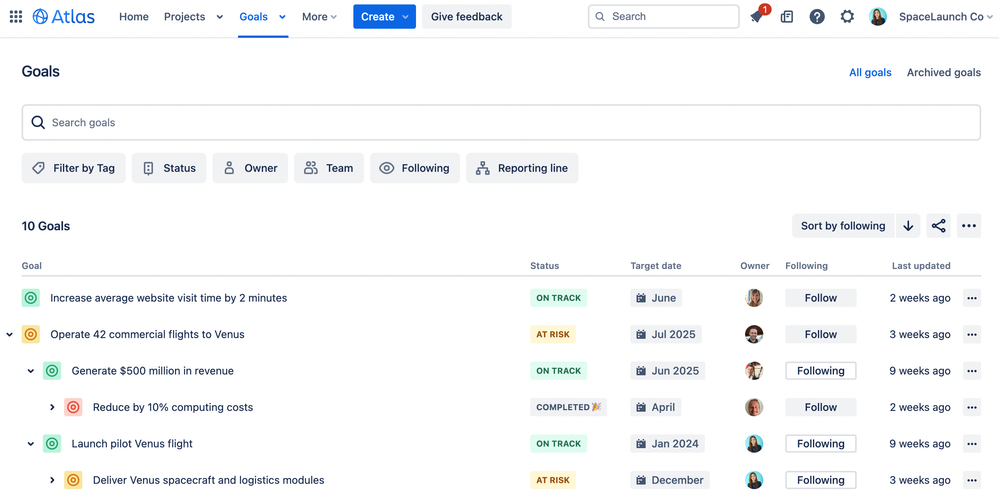999x500 pixels.
Task: Click into the Search goals field
Action: tap(501, 122)
